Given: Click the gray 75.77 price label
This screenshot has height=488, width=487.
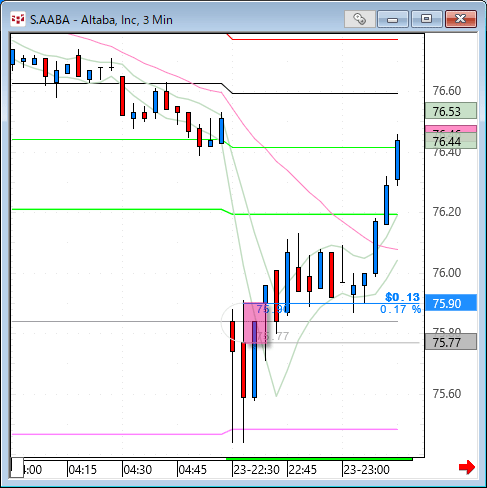Looking at the screenshot, I should pos(451,343).
